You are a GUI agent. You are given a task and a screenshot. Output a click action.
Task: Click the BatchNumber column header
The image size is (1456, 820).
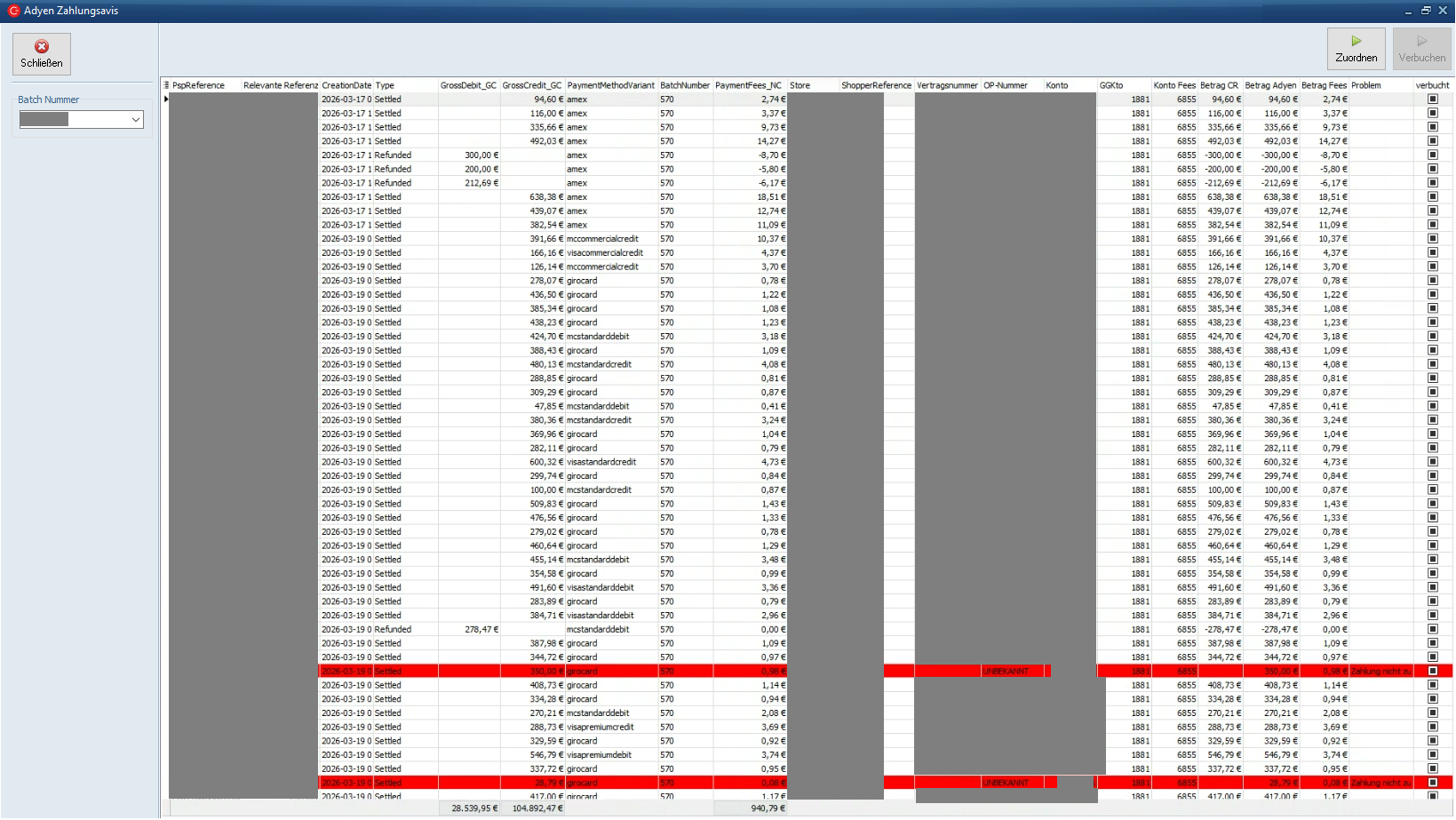(684, 85)
